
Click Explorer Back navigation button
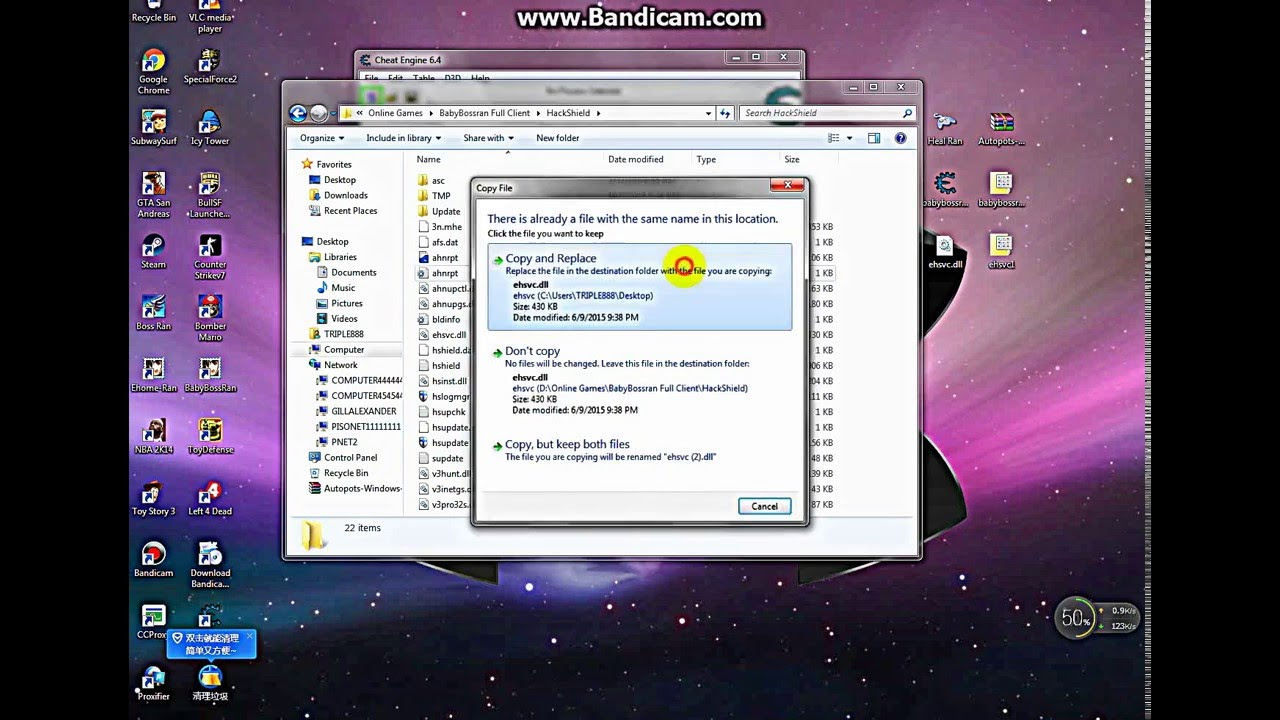coord(297,113)
